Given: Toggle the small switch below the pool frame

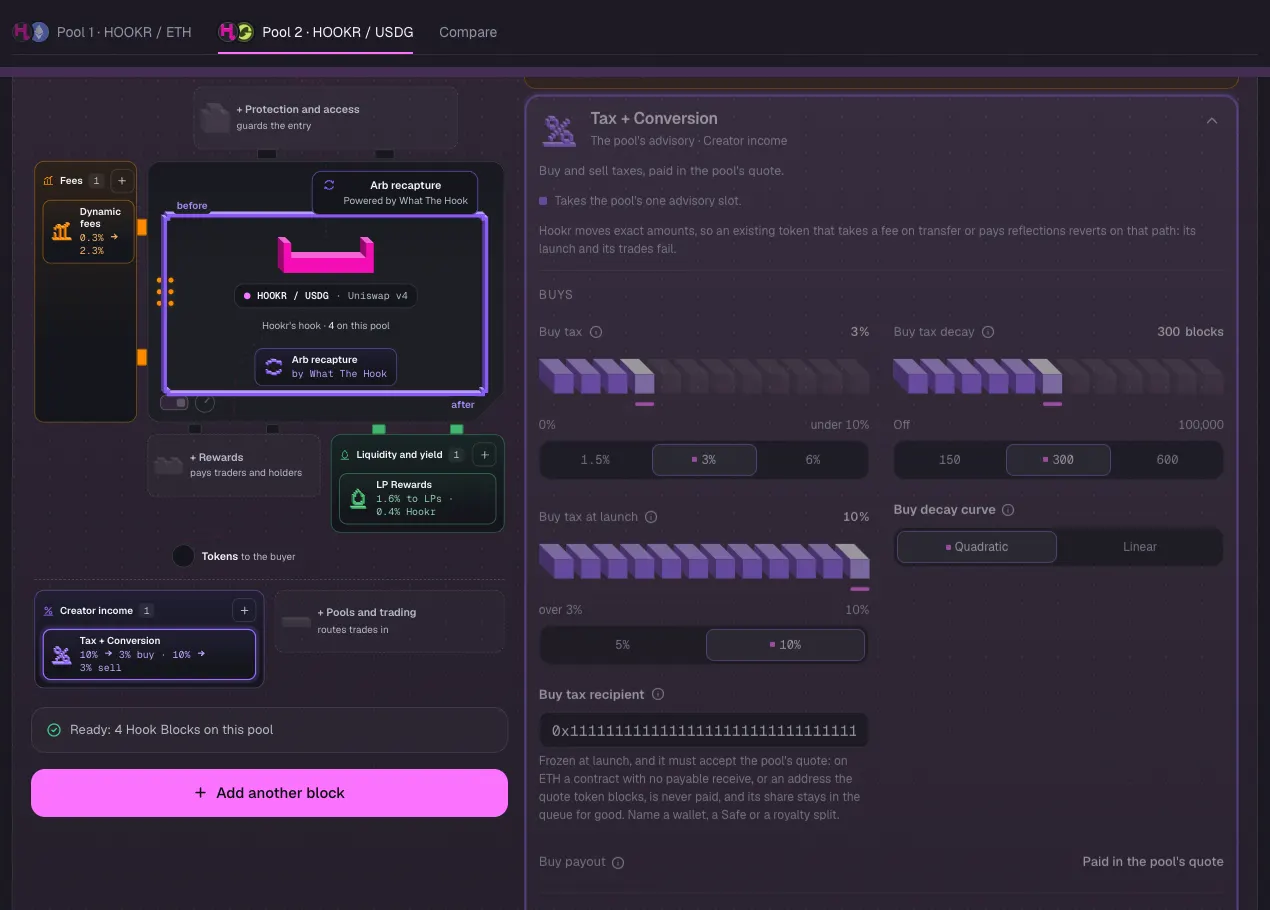Looking at the screenshot, I should click(174, 402).
